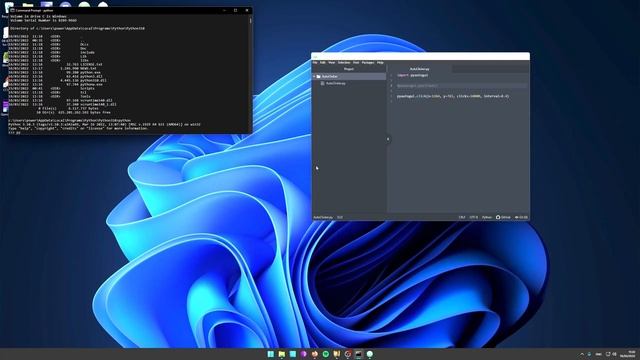Screen dimensions: 640x360
Task: Open Spotify from the taskbar
Action: coord(326,354)
